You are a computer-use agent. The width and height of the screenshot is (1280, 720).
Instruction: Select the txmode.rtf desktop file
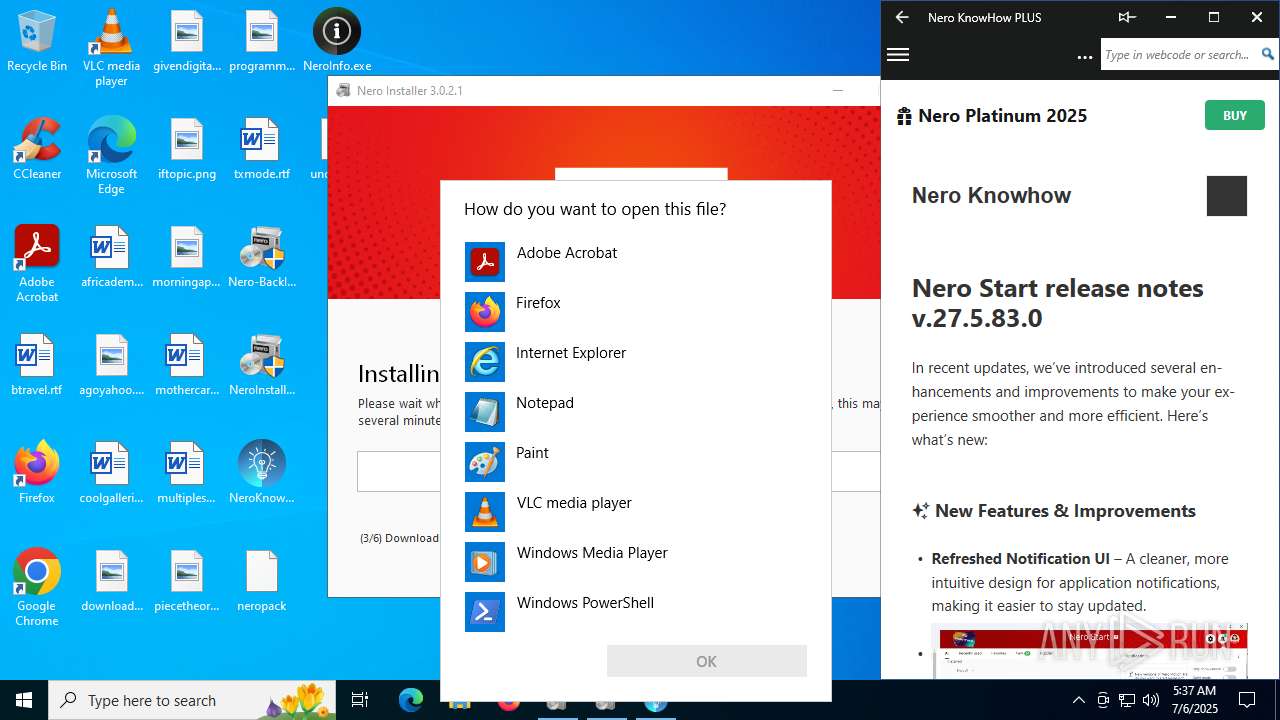pyautogui.click(x=262, y=149)
